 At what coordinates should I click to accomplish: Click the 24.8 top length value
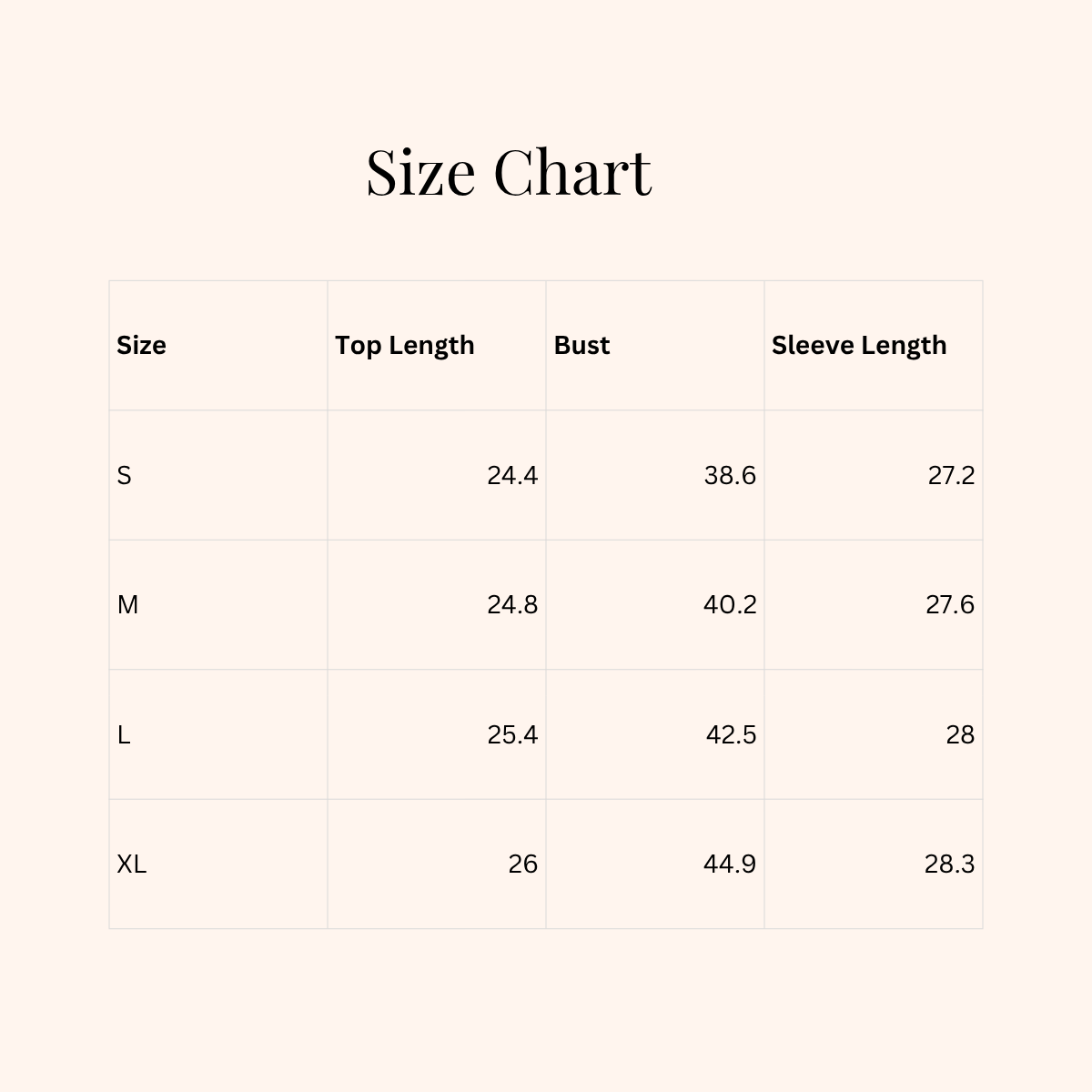tap(512, 604)
